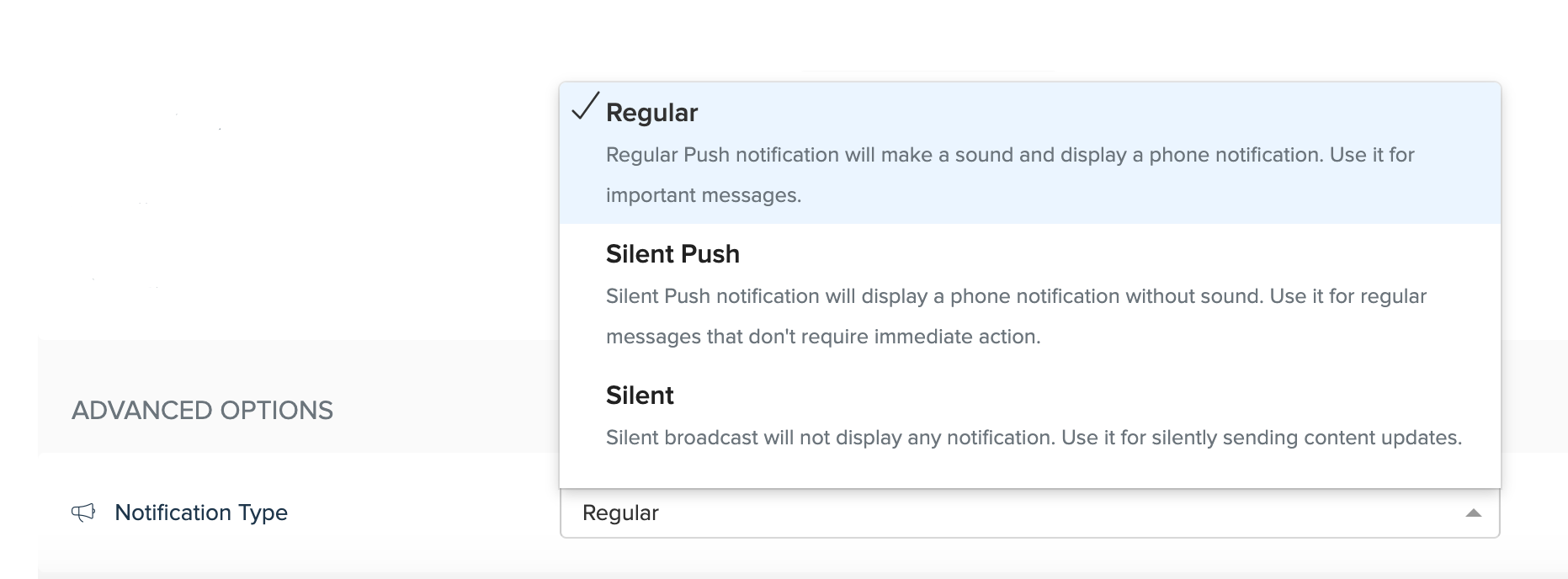Click the checkmark icon beside Regular
Screen dimensions: 1568x579
pyautogui.click(x=585, y=107)
